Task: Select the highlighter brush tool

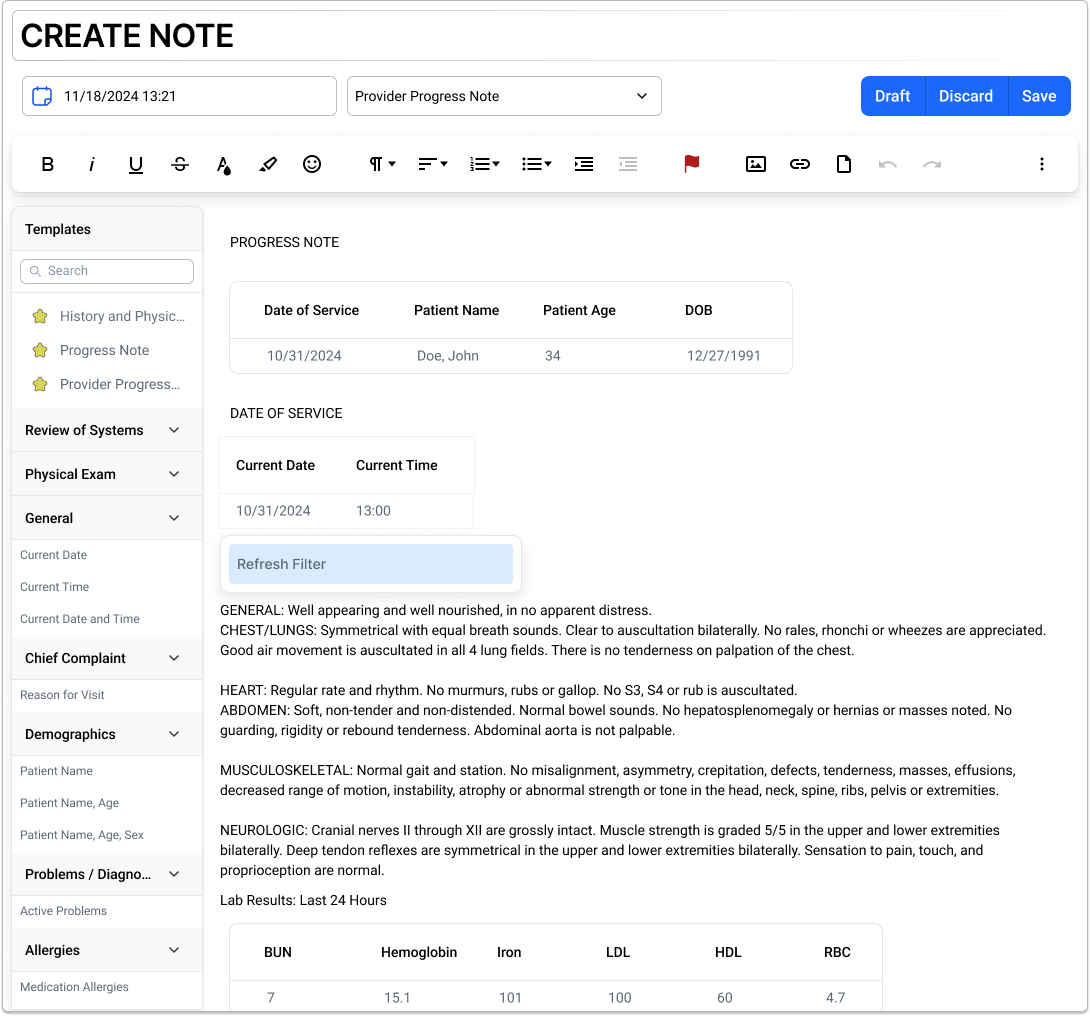Action: pos(268,164)
